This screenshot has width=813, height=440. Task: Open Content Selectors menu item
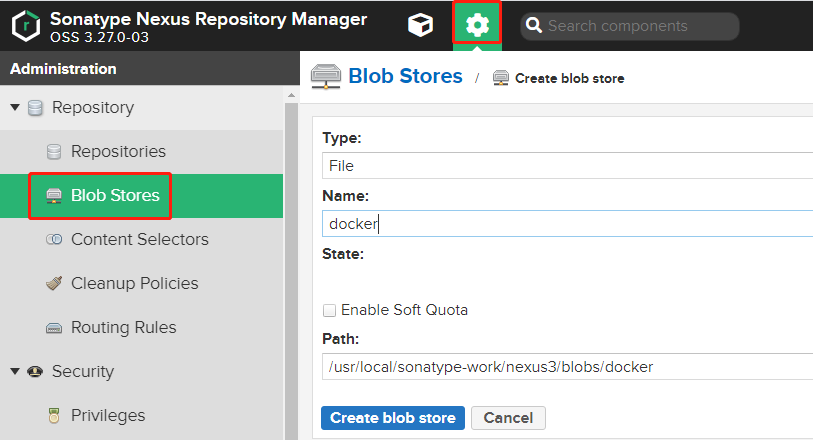point(139,240)
